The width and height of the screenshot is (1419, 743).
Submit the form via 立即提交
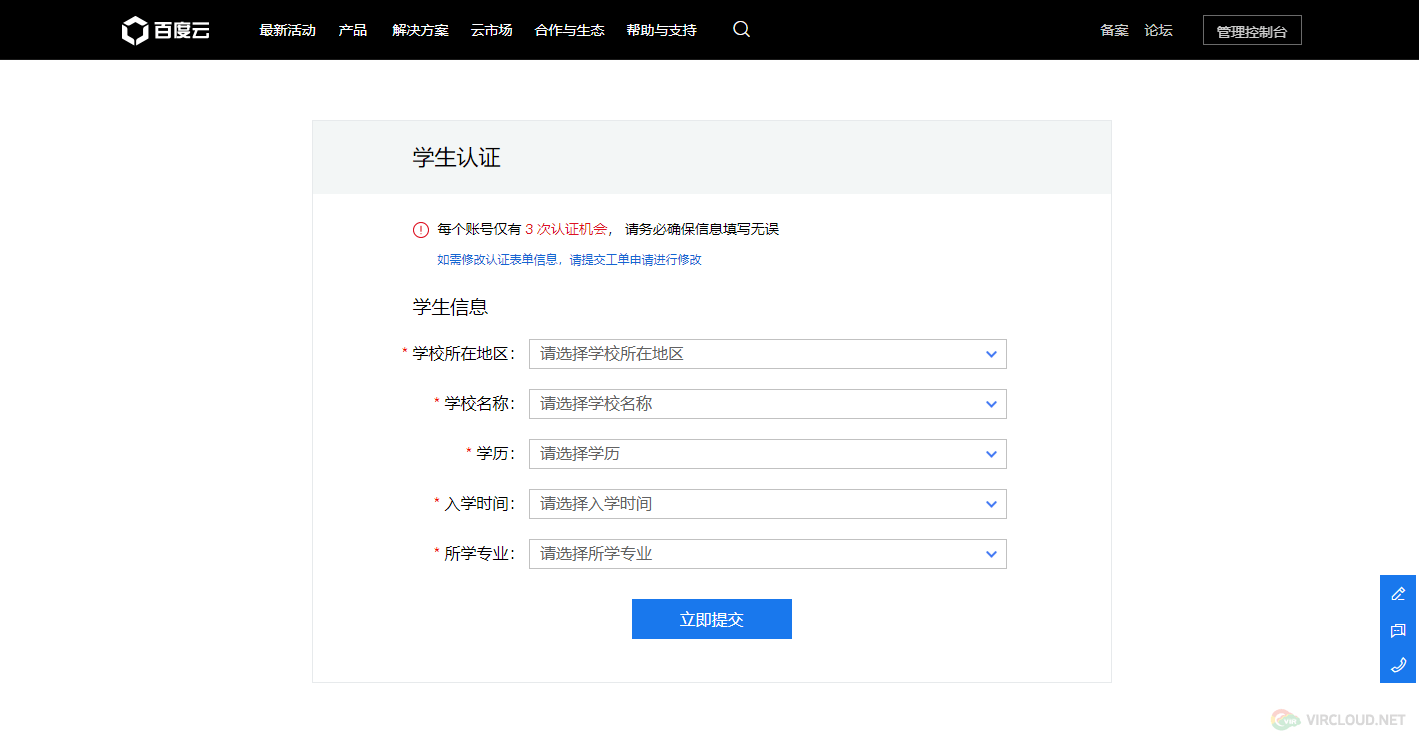coord(711,619)
